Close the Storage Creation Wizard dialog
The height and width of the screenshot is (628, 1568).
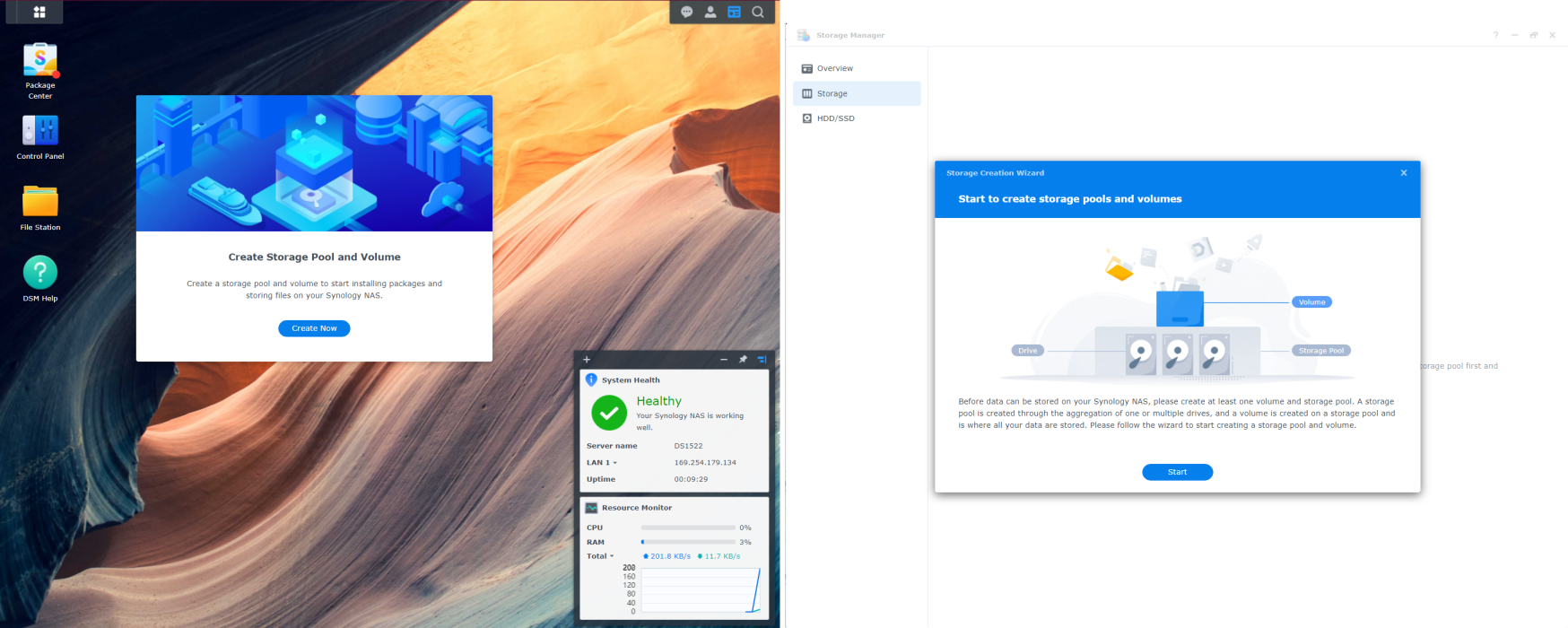click(1404, 173)
